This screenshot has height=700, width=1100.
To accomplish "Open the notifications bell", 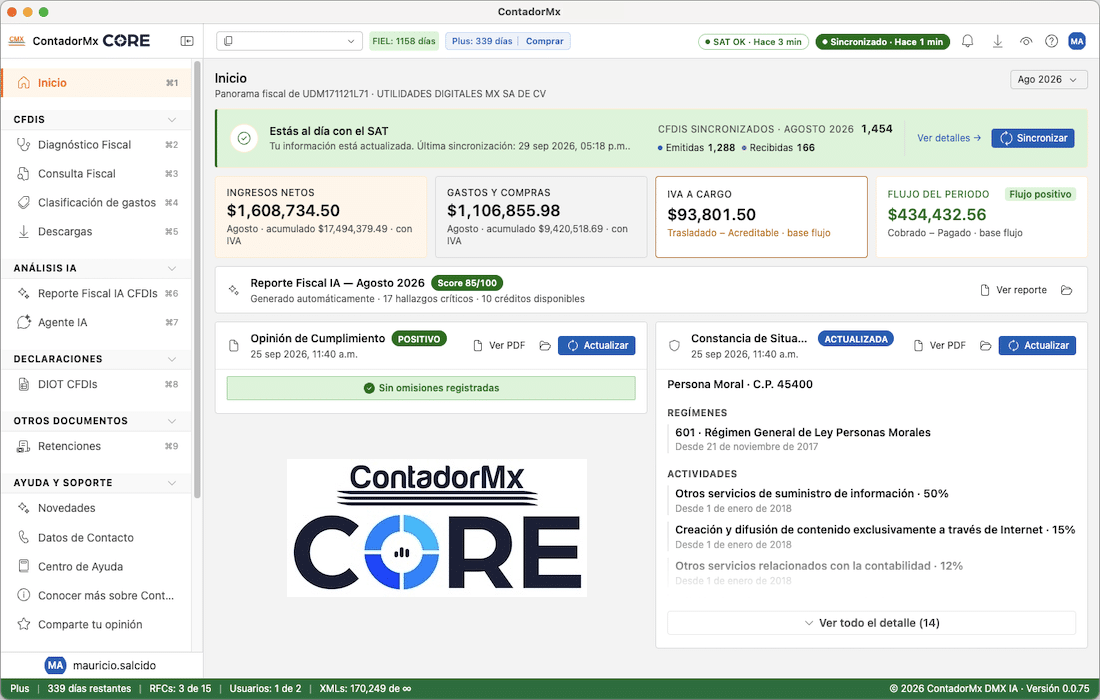I will pyautogui.click(x=967, y=41).
